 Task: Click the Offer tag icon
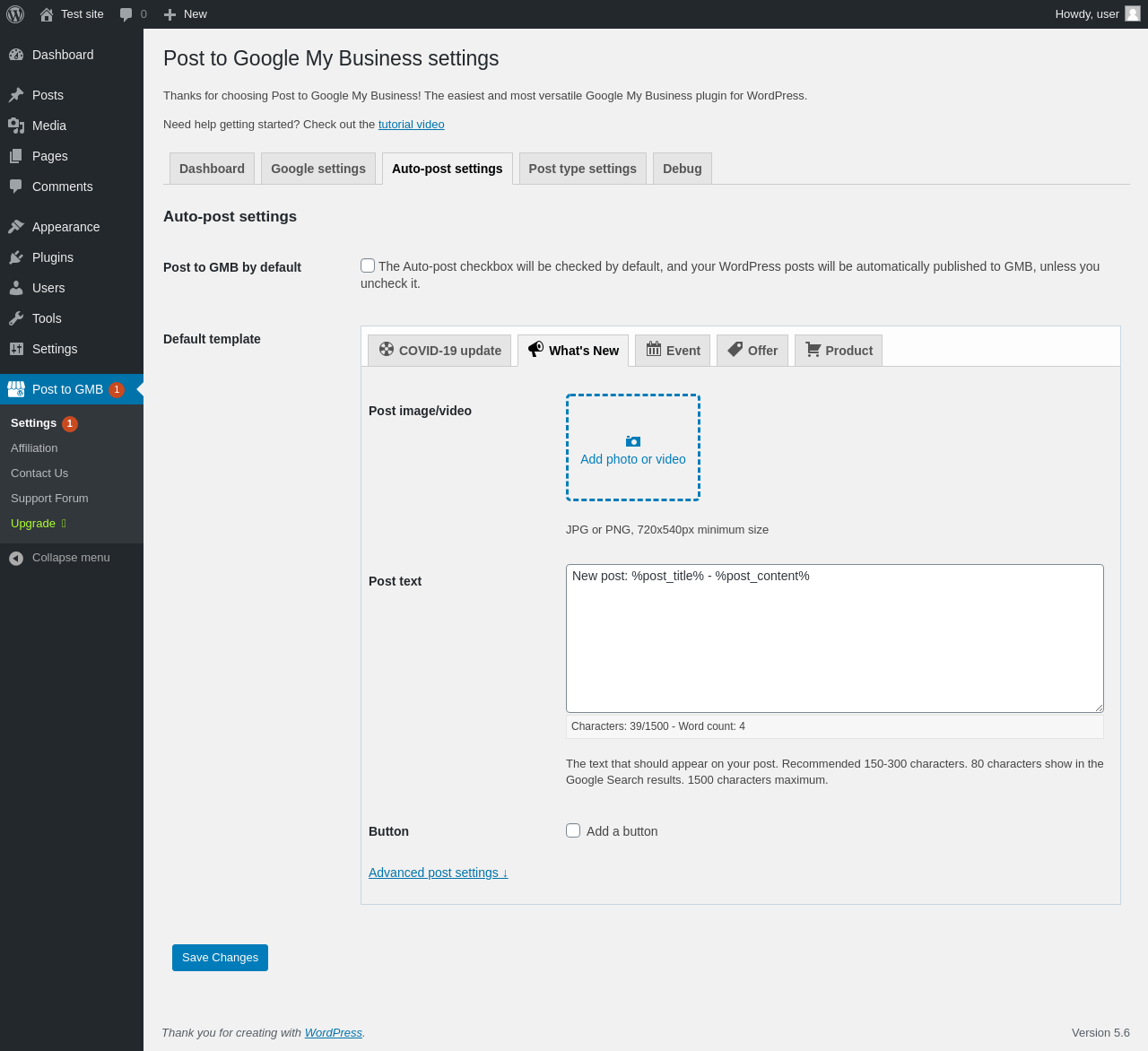tap(735, 349)
